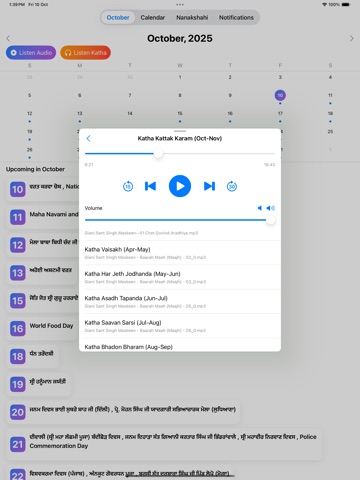Select the October tab
Viewport: 360px width, 480px height.
[118, 17]
